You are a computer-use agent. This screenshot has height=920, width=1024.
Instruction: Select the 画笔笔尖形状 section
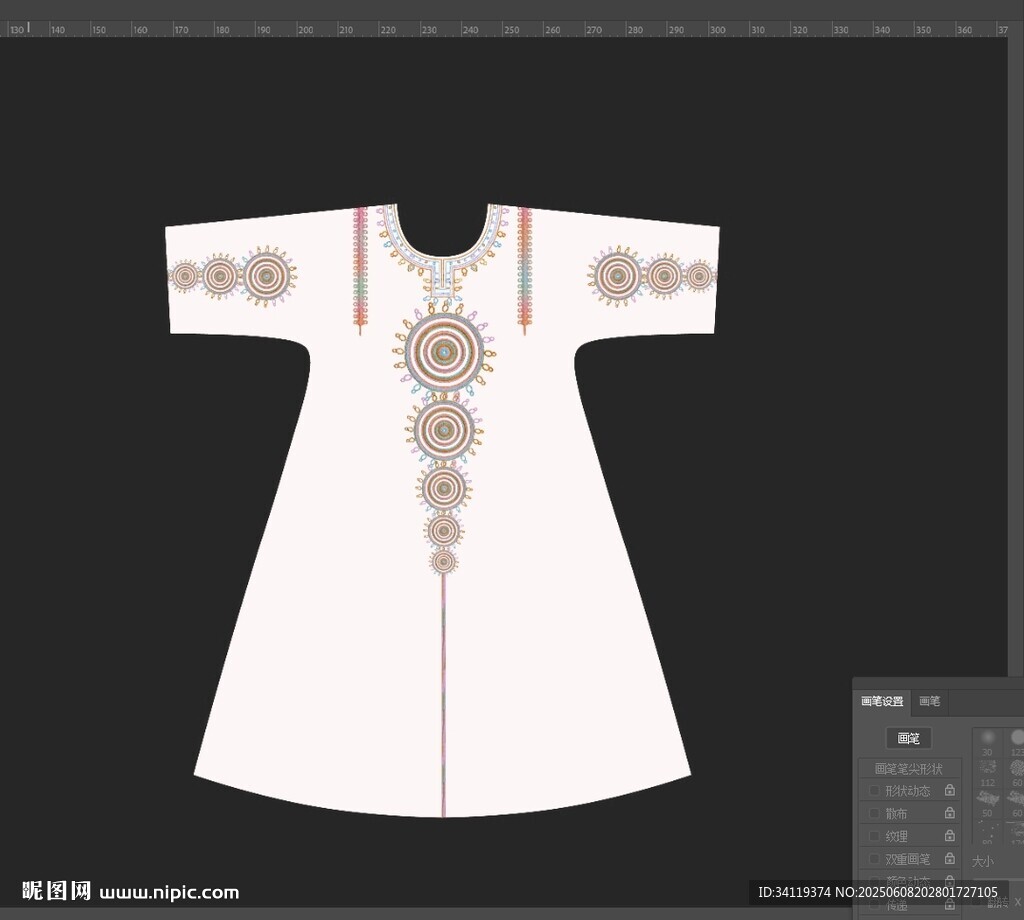point(908,769)
